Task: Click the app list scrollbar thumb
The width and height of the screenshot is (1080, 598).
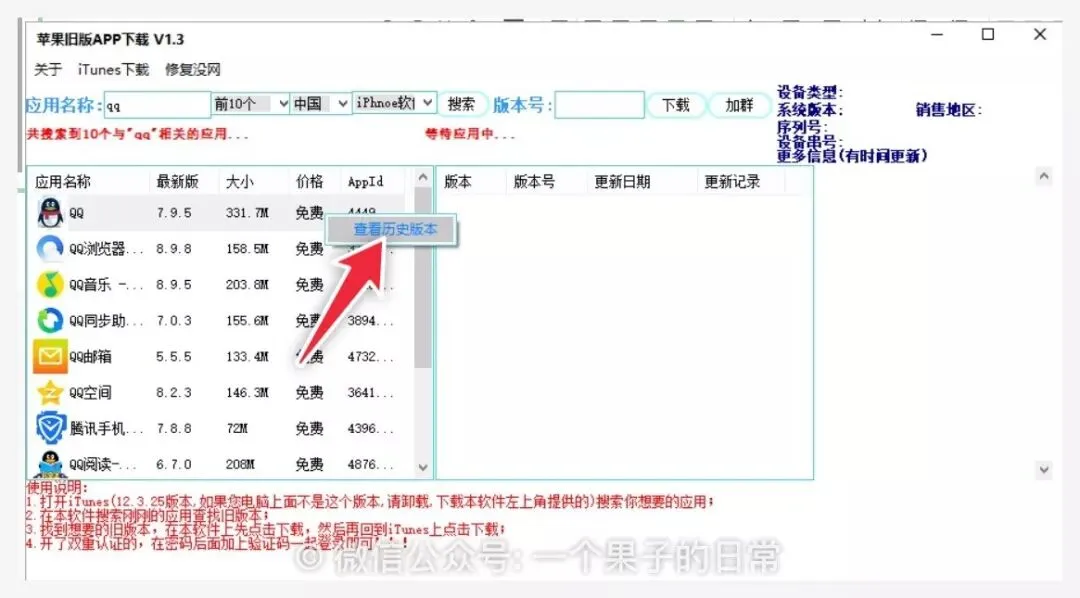Action: point(423,277)
